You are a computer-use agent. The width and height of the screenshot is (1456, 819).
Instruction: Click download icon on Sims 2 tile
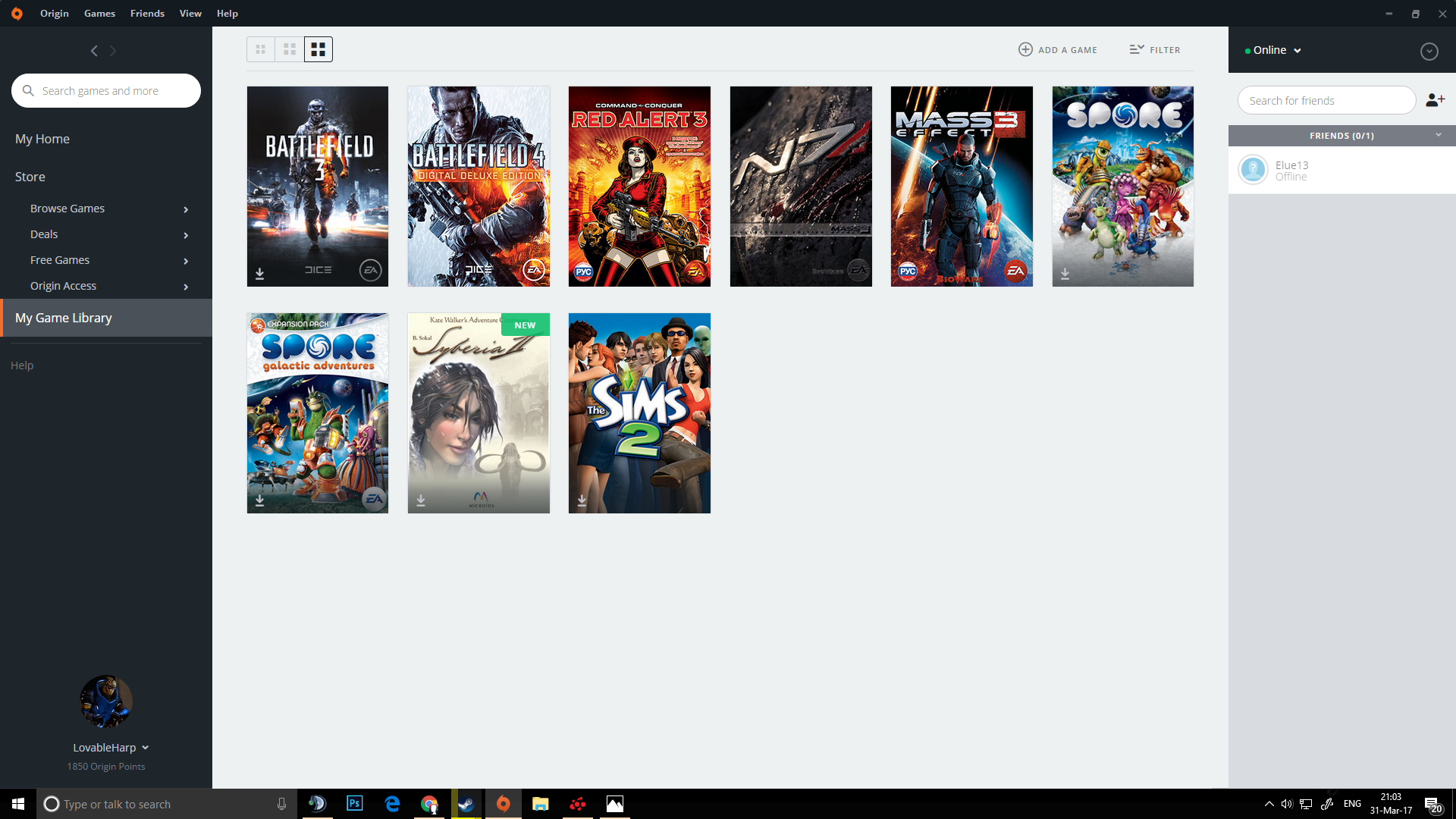pyautogui.click(x=582, y=500)
